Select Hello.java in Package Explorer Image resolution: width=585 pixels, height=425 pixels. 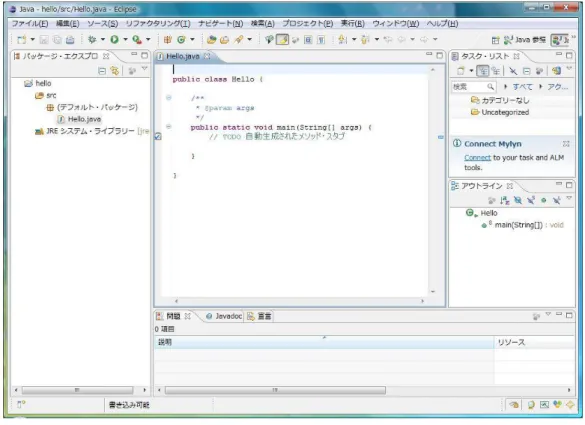click(x=79, y=119)
